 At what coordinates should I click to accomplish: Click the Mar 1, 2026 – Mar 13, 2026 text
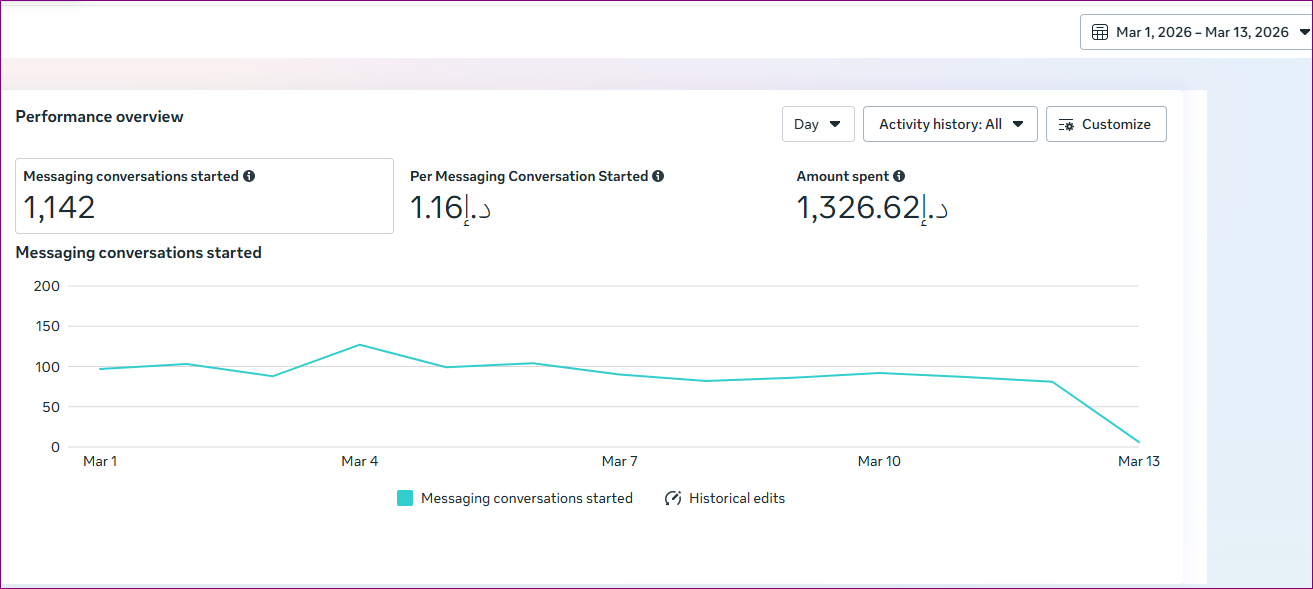point(1202,32)
